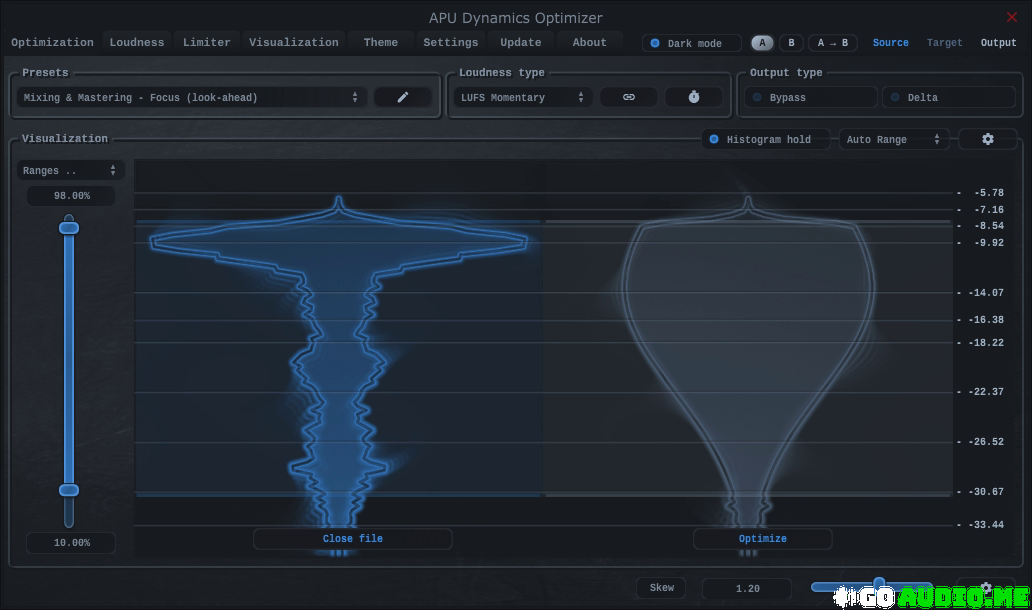
Task: Open the LUFS Momentary loudness dropdown
Action: (x=523, y=97)
